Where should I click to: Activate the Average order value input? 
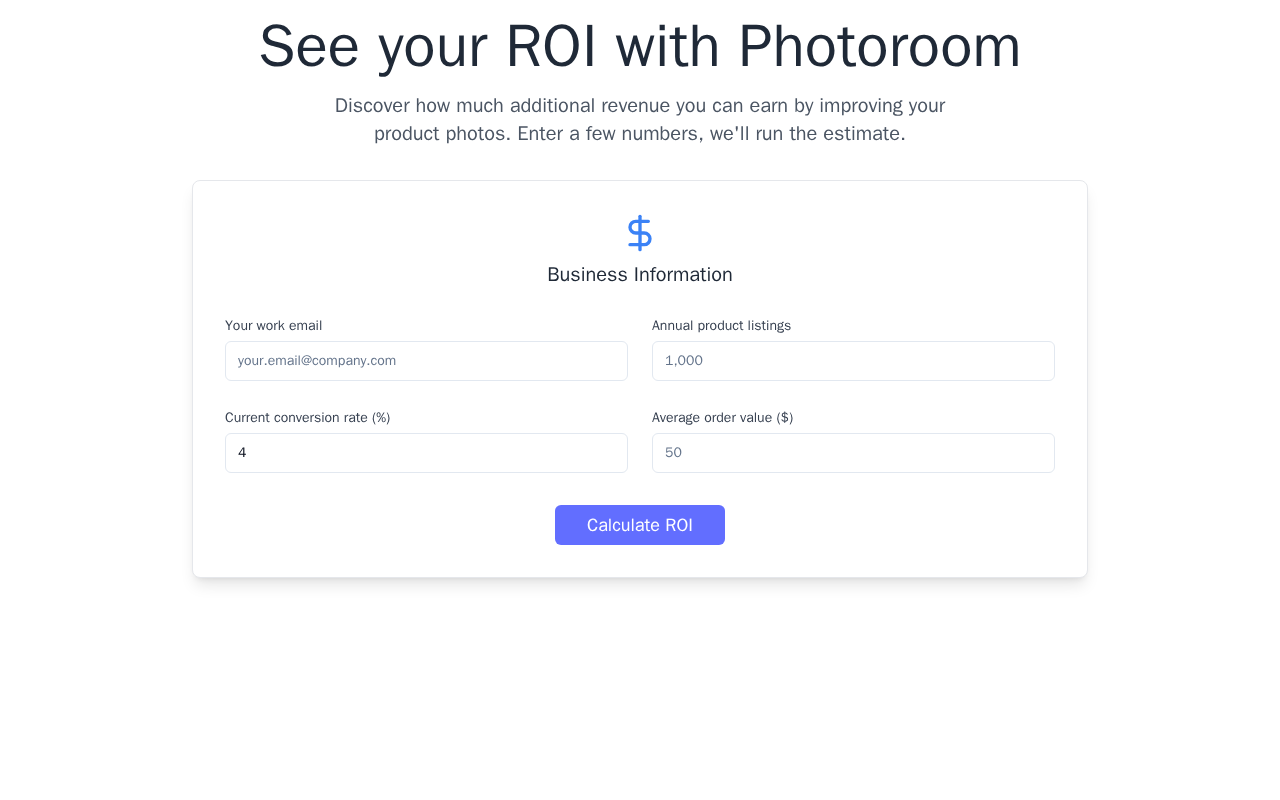pos(853,453)
